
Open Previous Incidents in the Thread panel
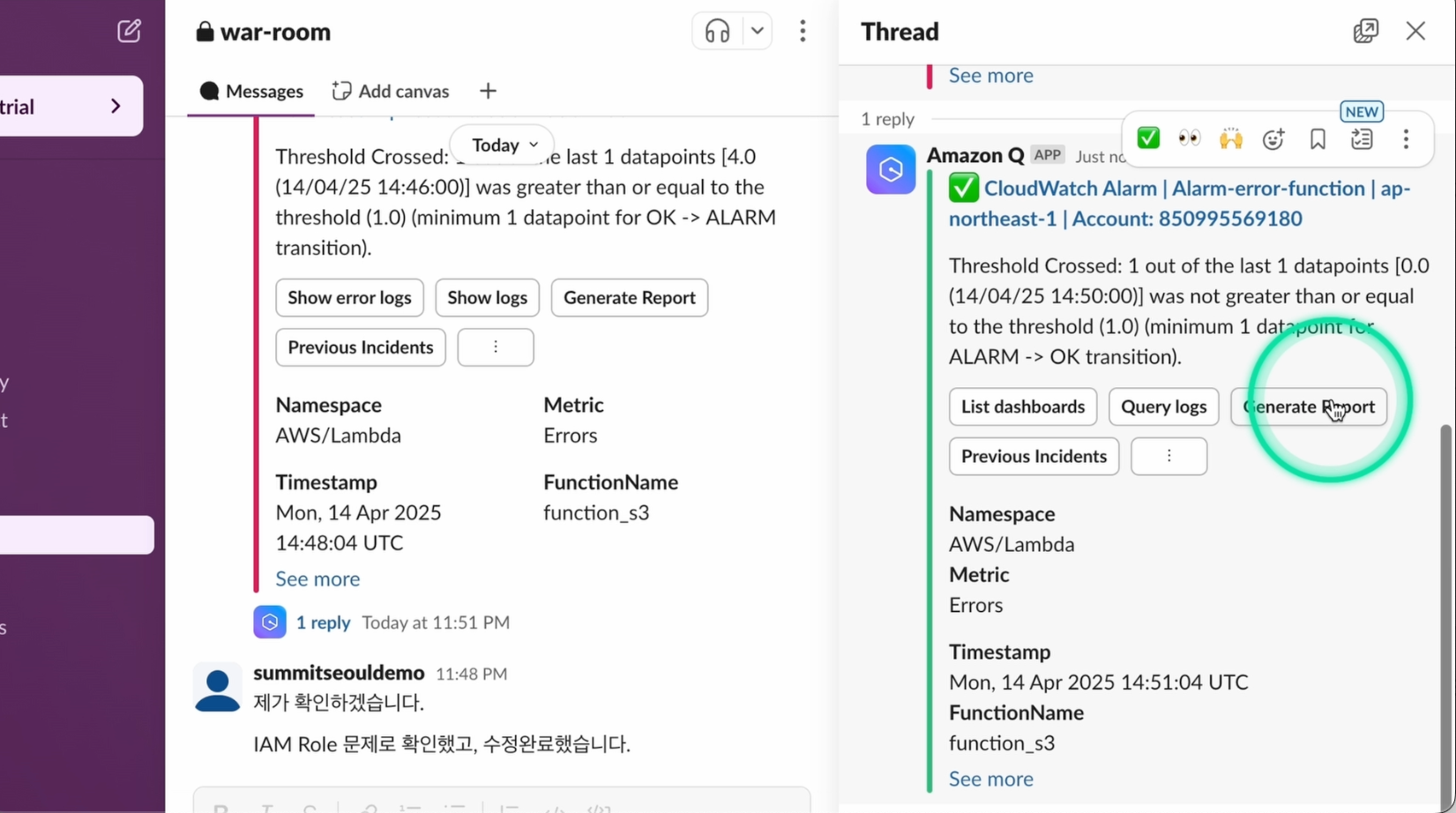[x=1034, y=457]
